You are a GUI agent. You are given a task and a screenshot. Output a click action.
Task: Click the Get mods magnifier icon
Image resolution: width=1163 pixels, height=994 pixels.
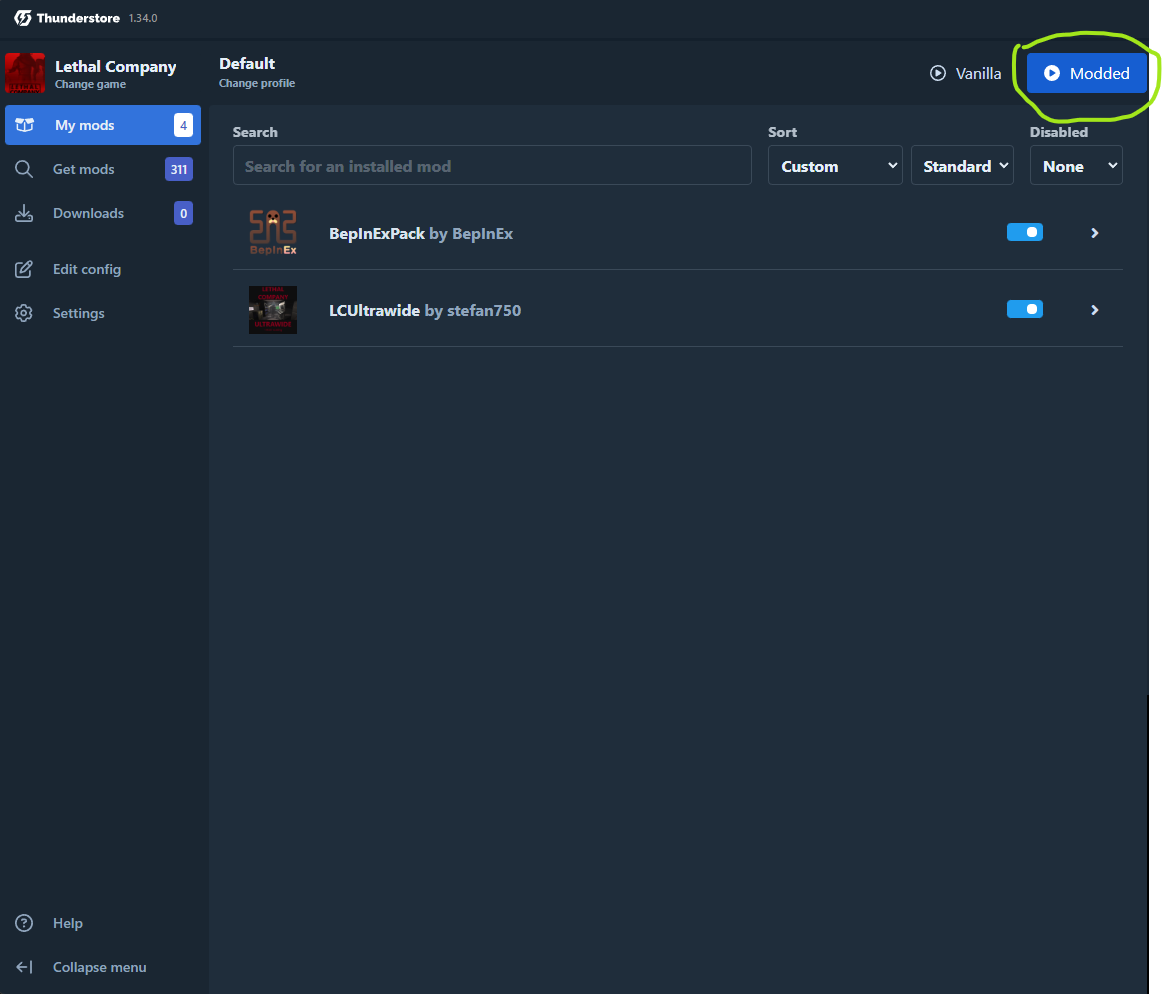(24, 169)
